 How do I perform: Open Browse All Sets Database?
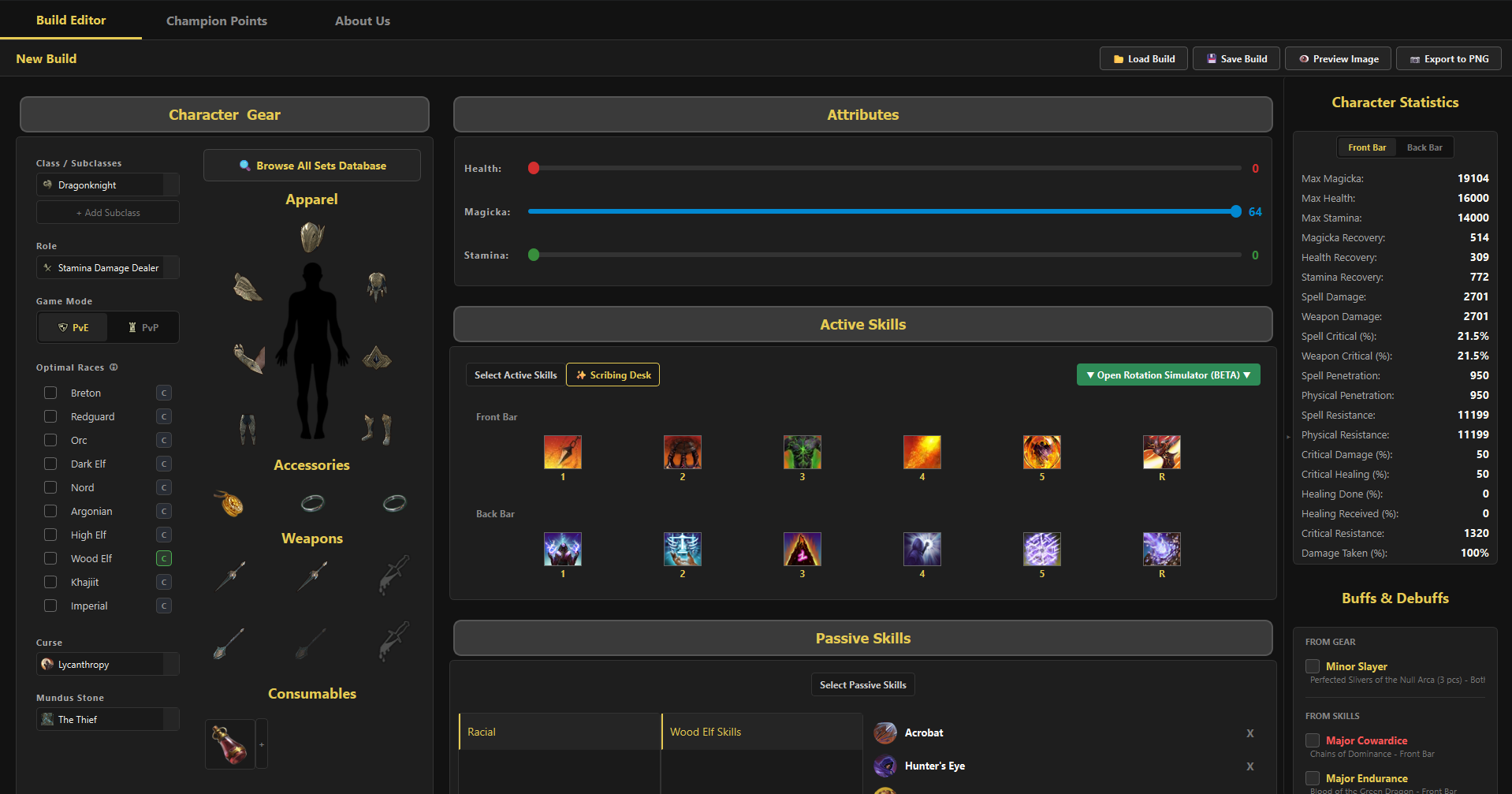point(312,166)
